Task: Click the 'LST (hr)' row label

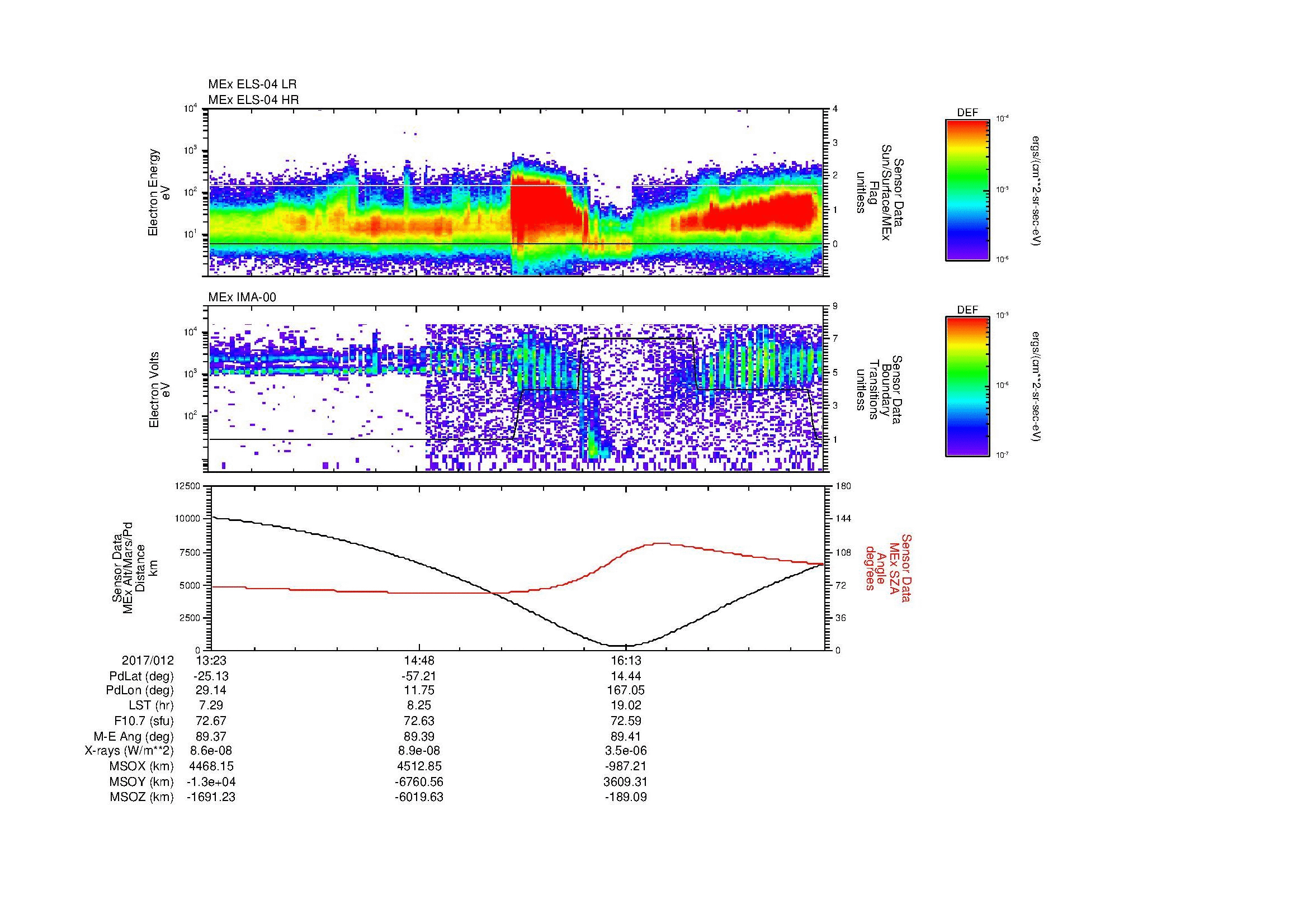Action: (x=151, y=705)
